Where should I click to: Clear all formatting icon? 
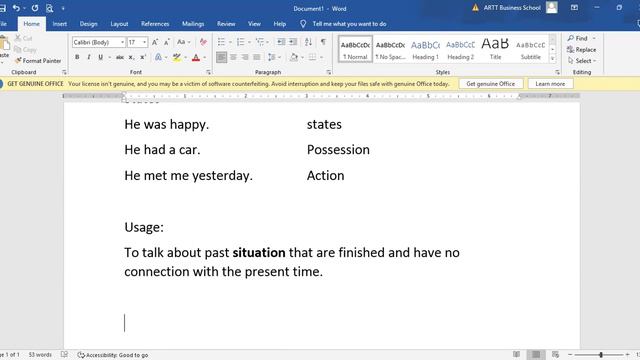coord(203,42)
